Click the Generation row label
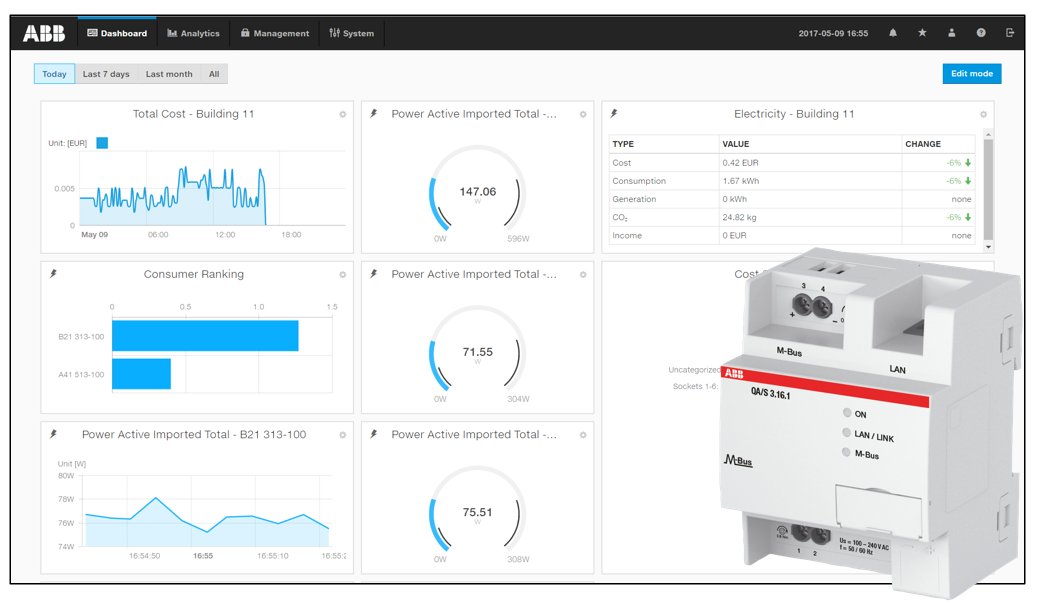This screenshot has width=1042, height=605. pos(634,199)
